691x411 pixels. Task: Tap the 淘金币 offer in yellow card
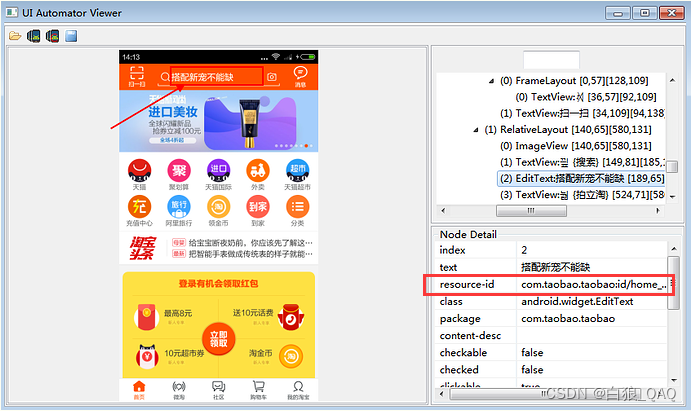(x=276, y=356)
